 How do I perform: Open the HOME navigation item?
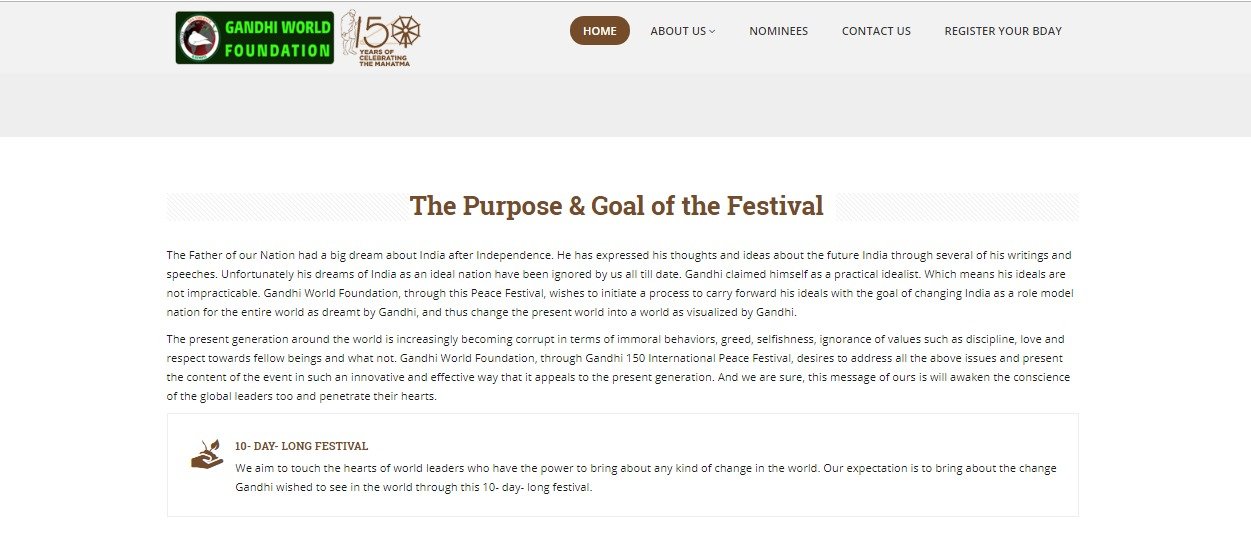(x=600, y=31)
